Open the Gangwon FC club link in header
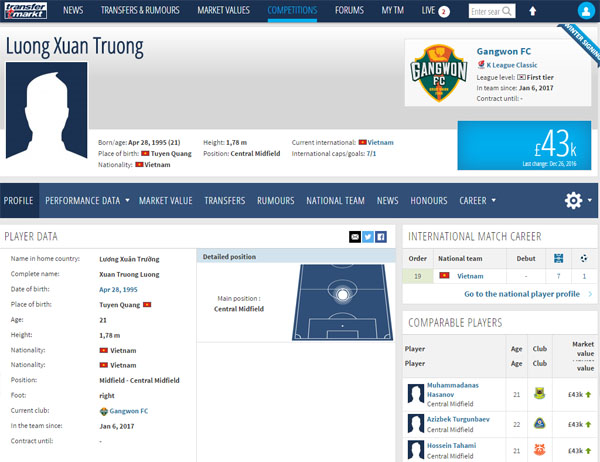The image size is (600, 462). 504,51
